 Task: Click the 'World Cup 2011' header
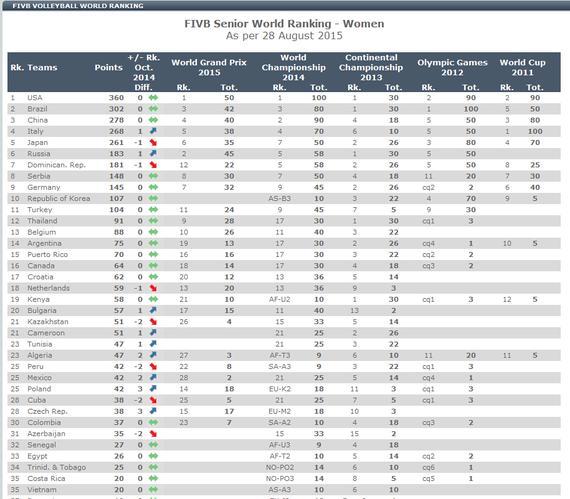pyautogui.click(x=522, y=67)
